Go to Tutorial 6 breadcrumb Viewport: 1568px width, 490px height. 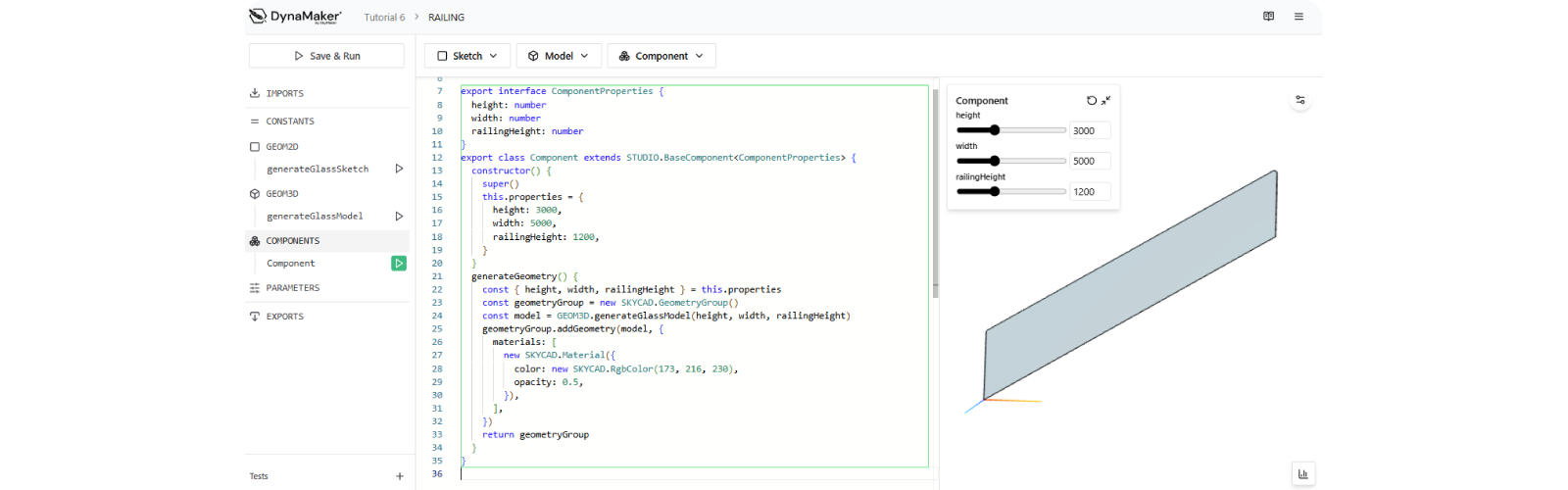pos(384,18)
